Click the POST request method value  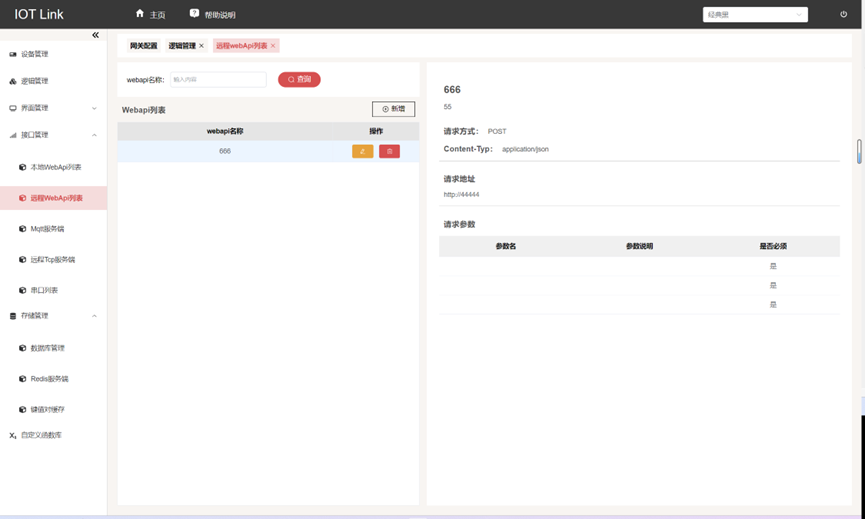click(497, 131)
